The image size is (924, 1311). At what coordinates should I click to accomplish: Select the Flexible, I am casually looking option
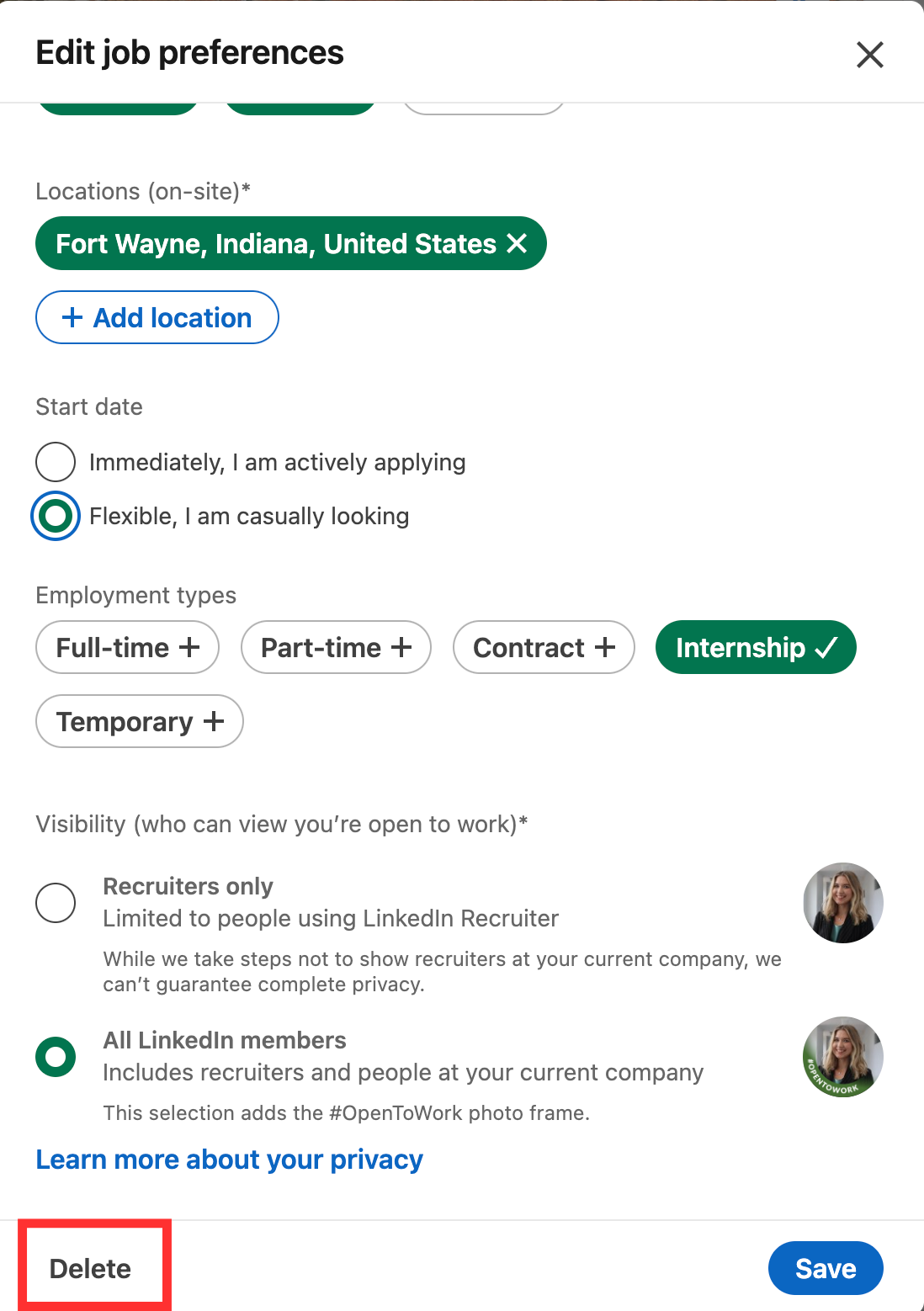click(56, 516)
